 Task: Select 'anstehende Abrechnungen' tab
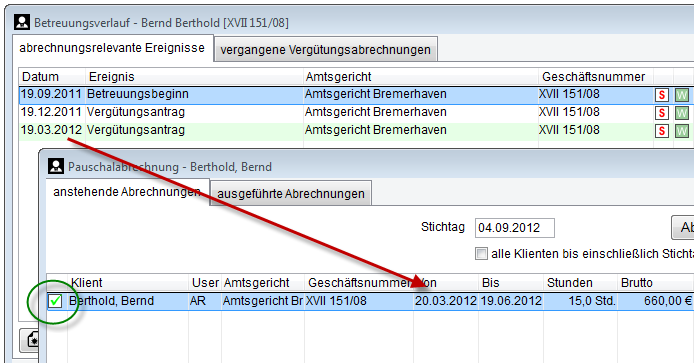pyautogui.click(x=127, y=192)
